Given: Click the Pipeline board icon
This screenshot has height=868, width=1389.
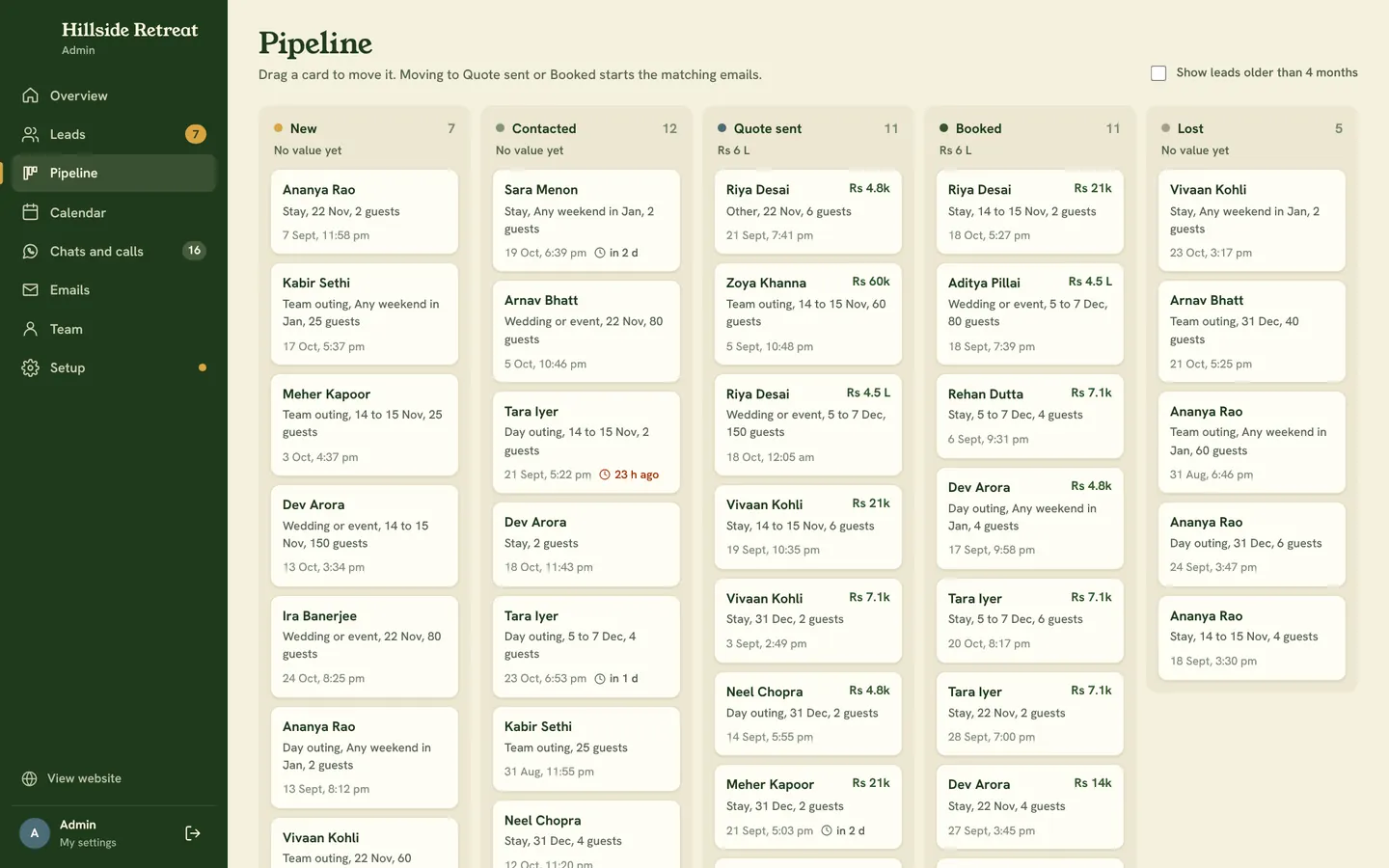Looking at the screenshot, I should 31,173.
